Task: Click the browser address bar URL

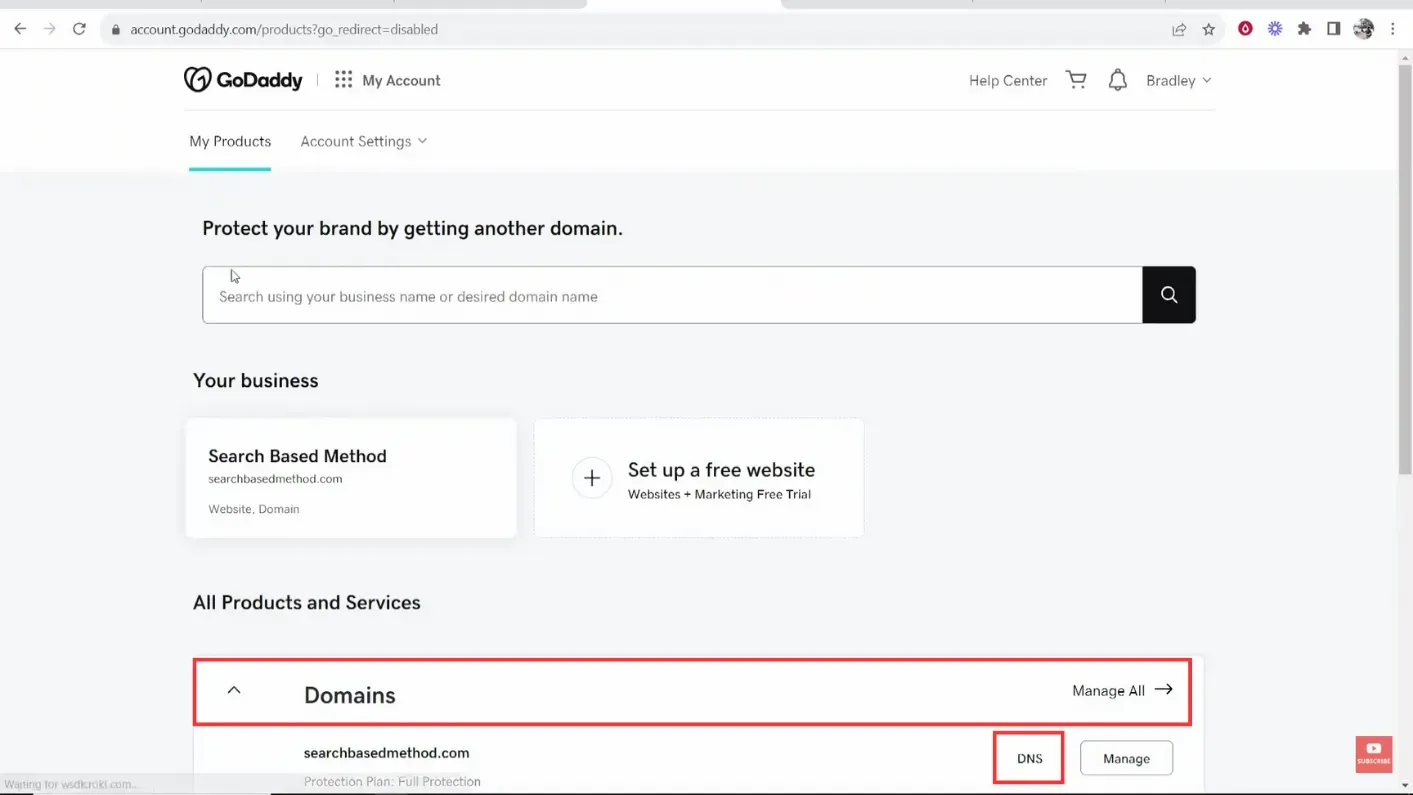Action: coord(284,29)
